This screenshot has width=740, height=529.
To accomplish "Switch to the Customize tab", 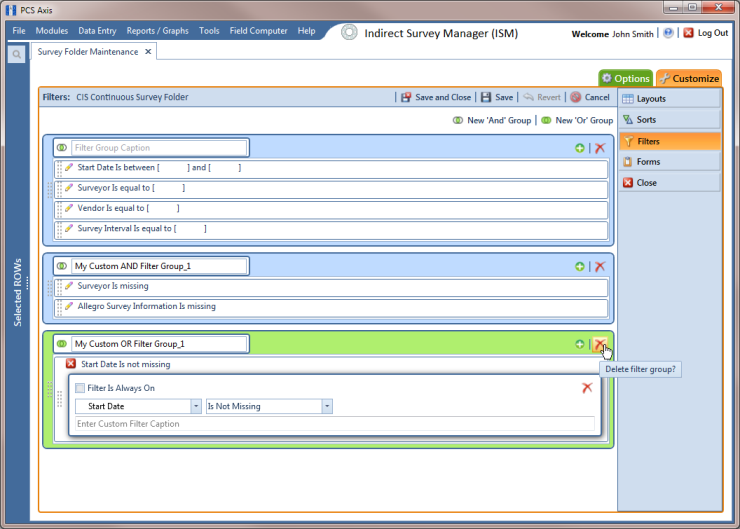I will (x=689, y=78).
